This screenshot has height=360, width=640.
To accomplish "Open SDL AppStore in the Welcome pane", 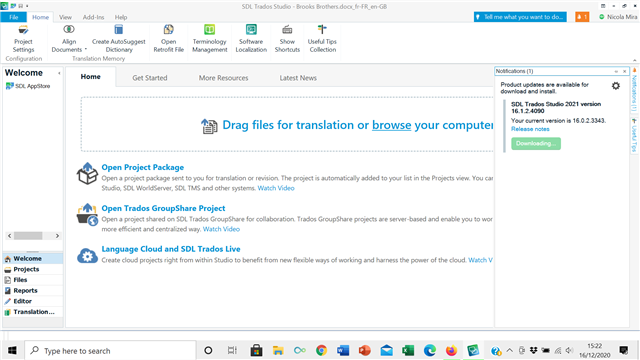I will [29, 86].
